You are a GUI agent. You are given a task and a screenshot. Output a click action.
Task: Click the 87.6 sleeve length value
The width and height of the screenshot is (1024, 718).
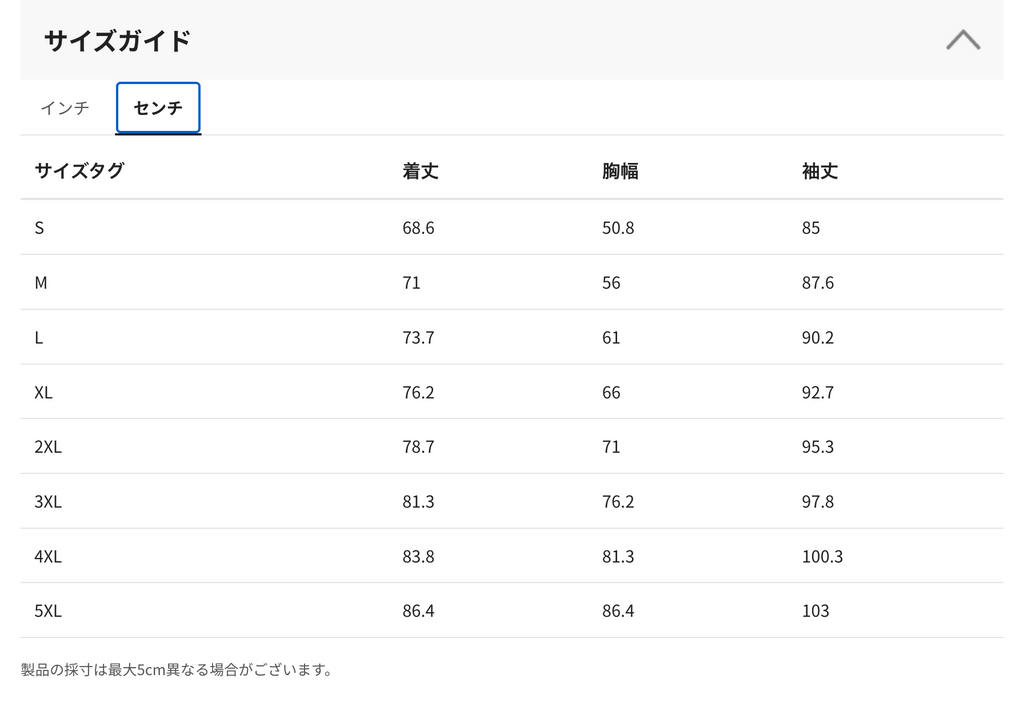[x=818, y=283]
